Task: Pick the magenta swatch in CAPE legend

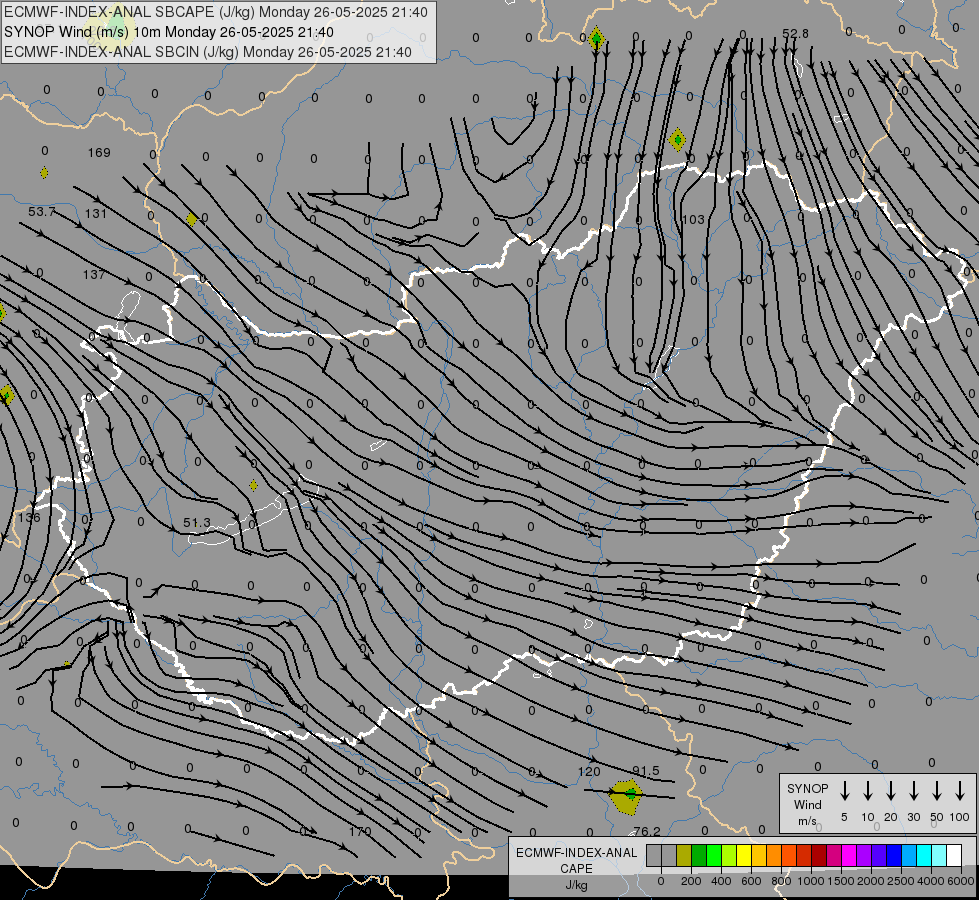Action: point(849,855)
